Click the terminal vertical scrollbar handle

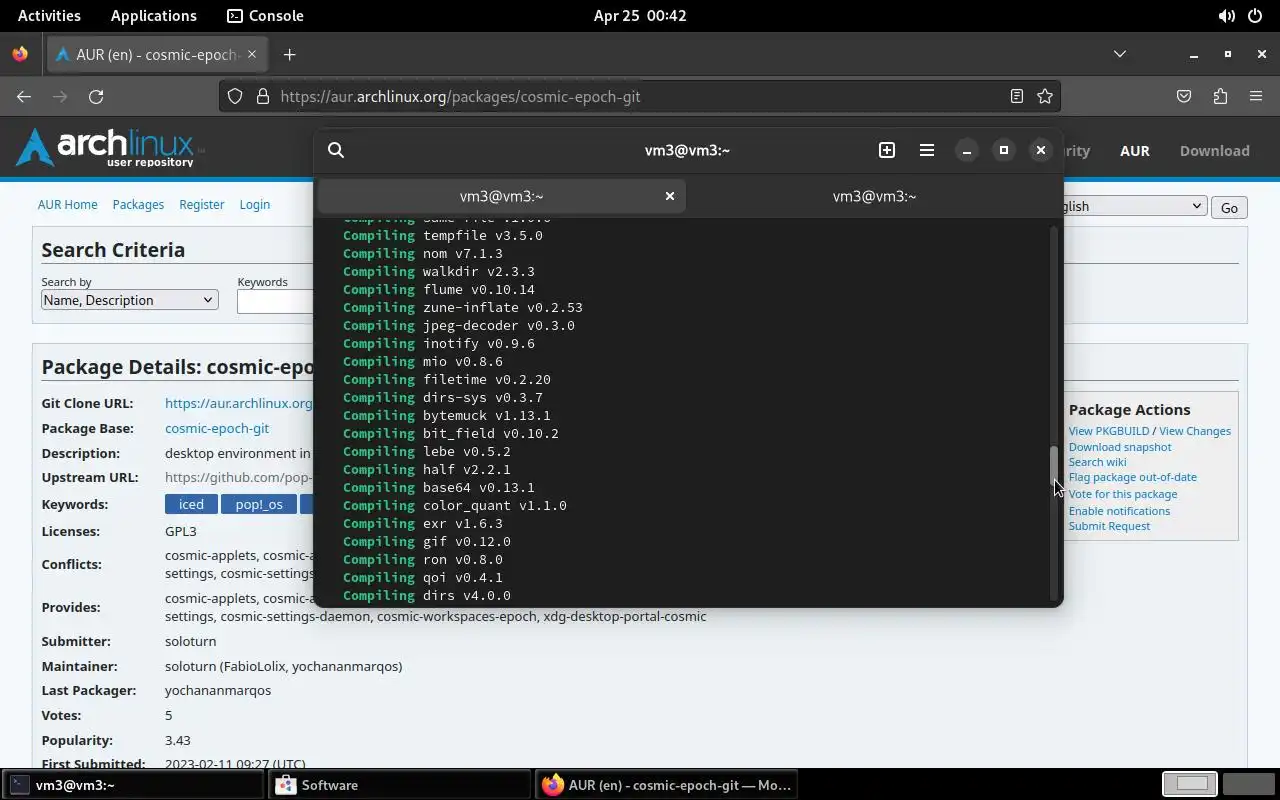tap(1053, 468)
